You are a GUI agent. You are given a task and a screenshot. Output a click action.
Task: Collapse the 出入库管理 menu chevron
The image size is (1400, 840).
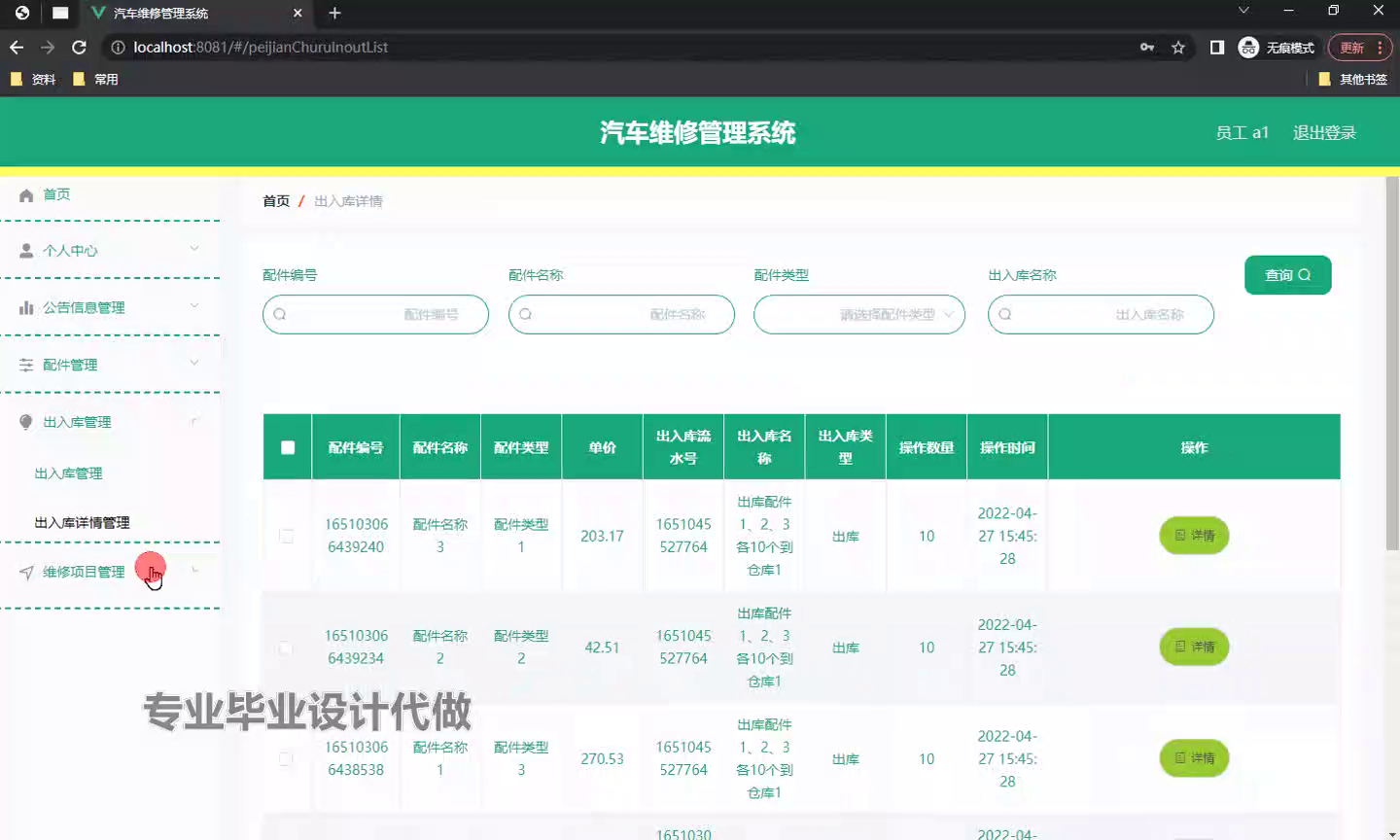[194, 421]
